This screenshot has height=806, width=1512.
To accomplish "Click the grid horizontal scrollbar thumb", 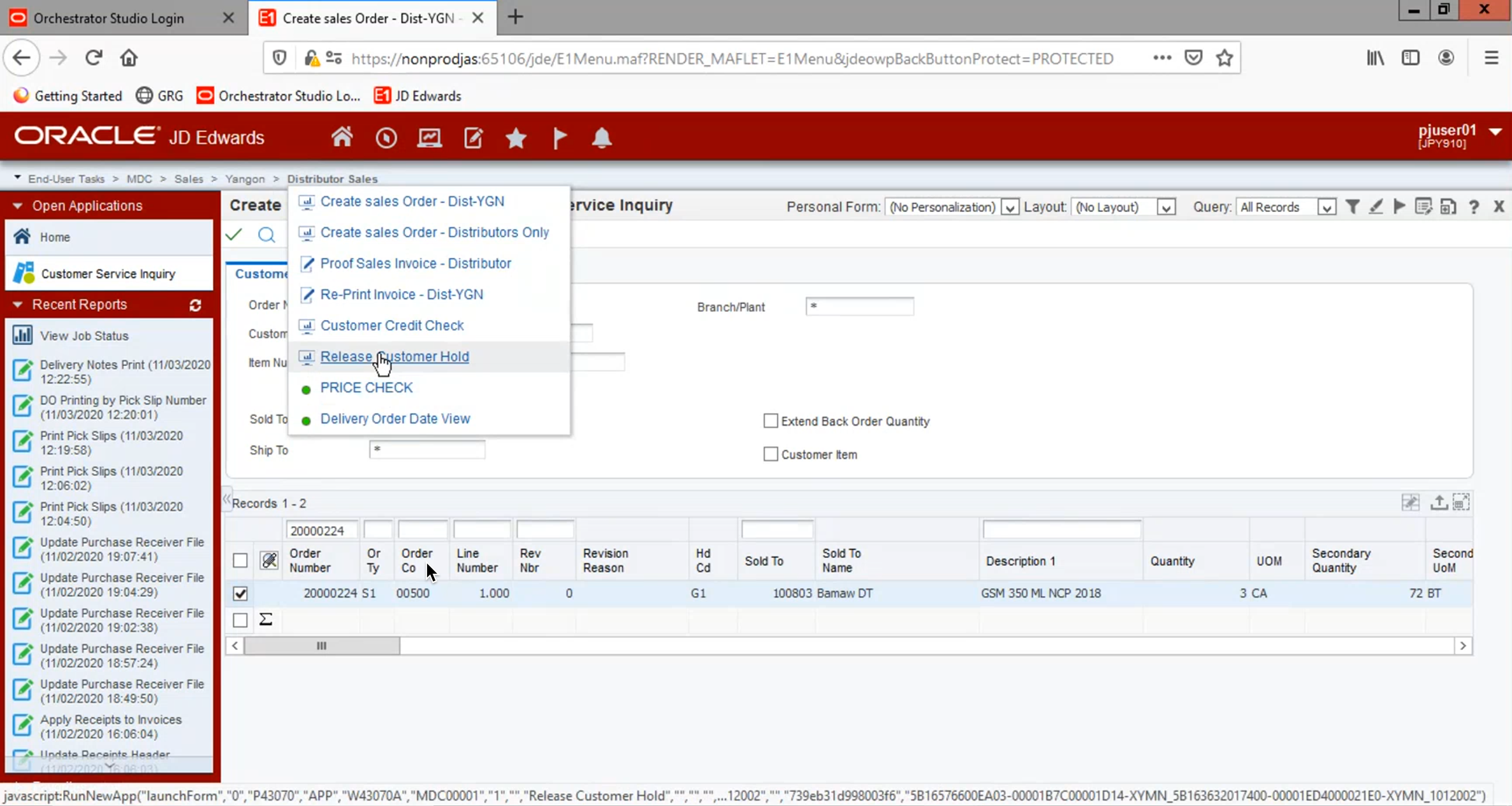I will pos(322,646).
